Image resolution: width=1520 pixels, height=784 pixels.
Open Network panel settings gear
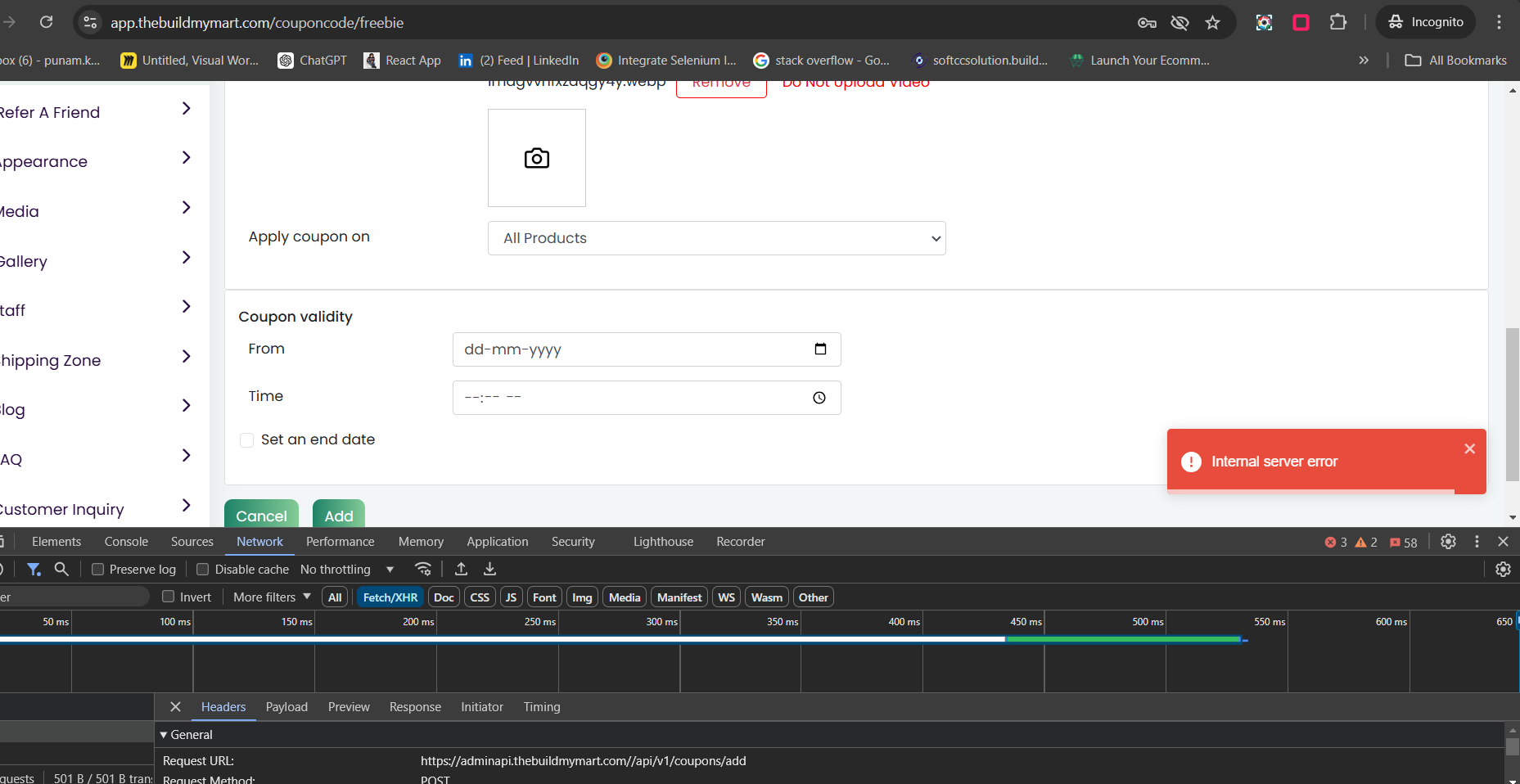coord(1503,570)
